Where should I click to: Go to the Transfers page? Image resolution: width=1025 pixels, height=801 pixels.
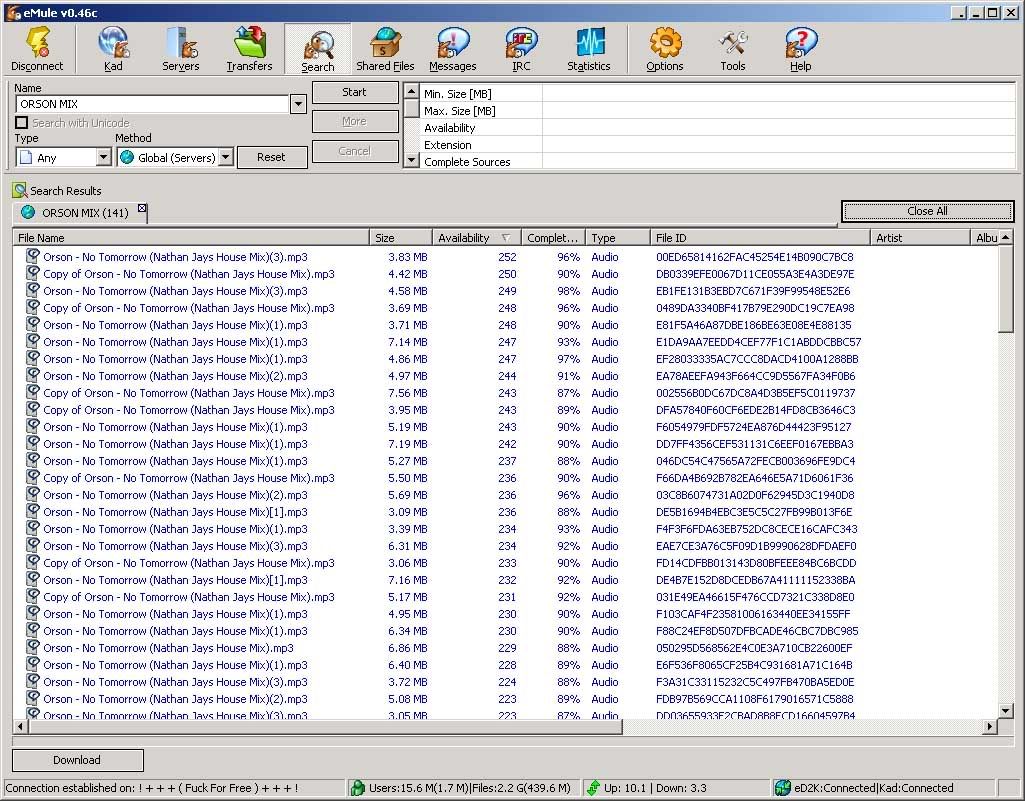pyautogui.click(x=249, y=49)
